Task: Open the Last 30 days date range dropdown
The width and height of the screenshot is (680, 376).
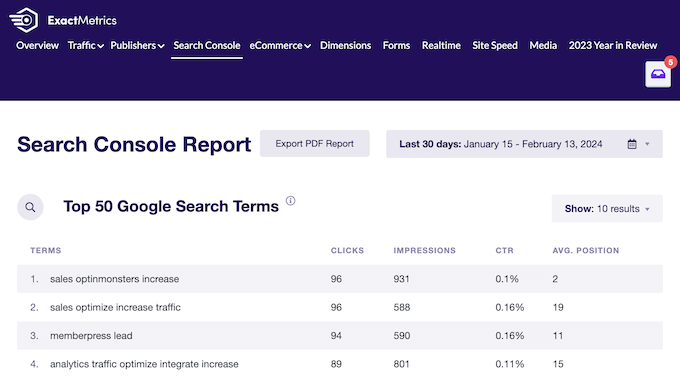Action: (x=524, y=144)
